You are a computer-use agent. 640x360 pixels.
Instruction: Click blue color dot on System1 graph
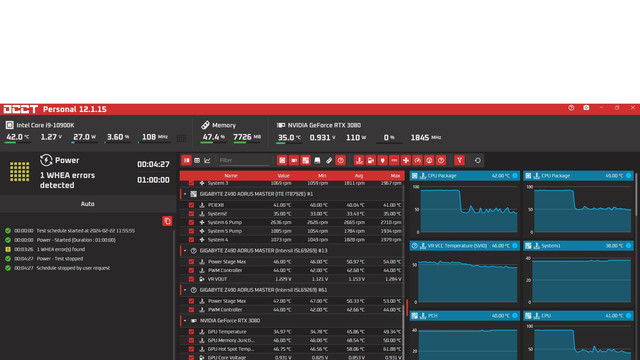tap(629, 246)
